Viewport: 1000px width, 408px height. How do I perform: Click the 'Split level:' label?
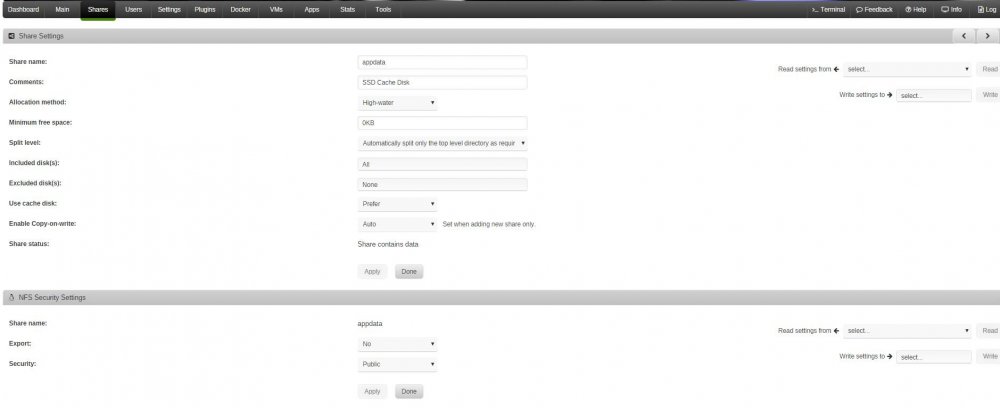[x=25, y=143]
